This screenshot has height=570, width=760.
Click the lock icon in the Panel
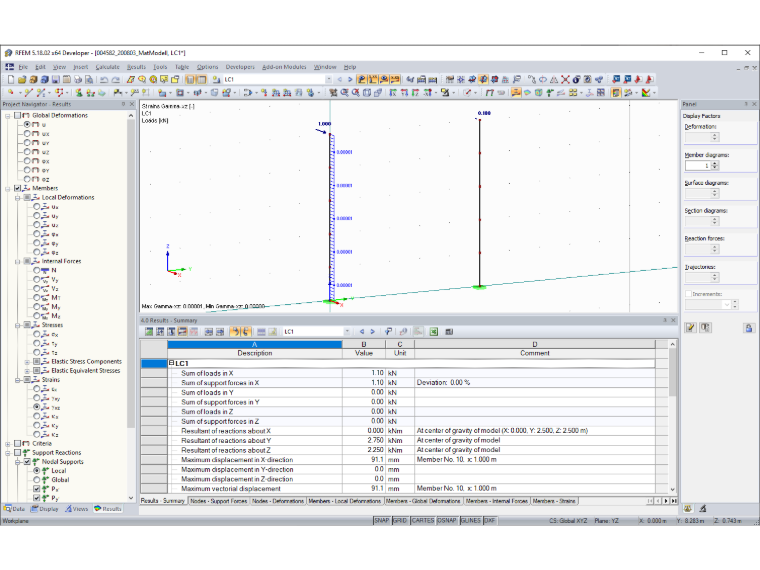[x=749, y=328]
